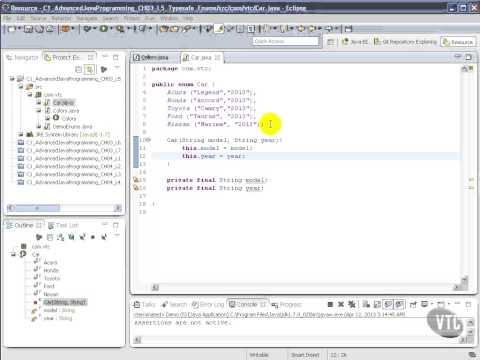480x360 pixels.
Task: Select Nissan in the Outline view
Action: pyautogui.click(x=51, y=294)
